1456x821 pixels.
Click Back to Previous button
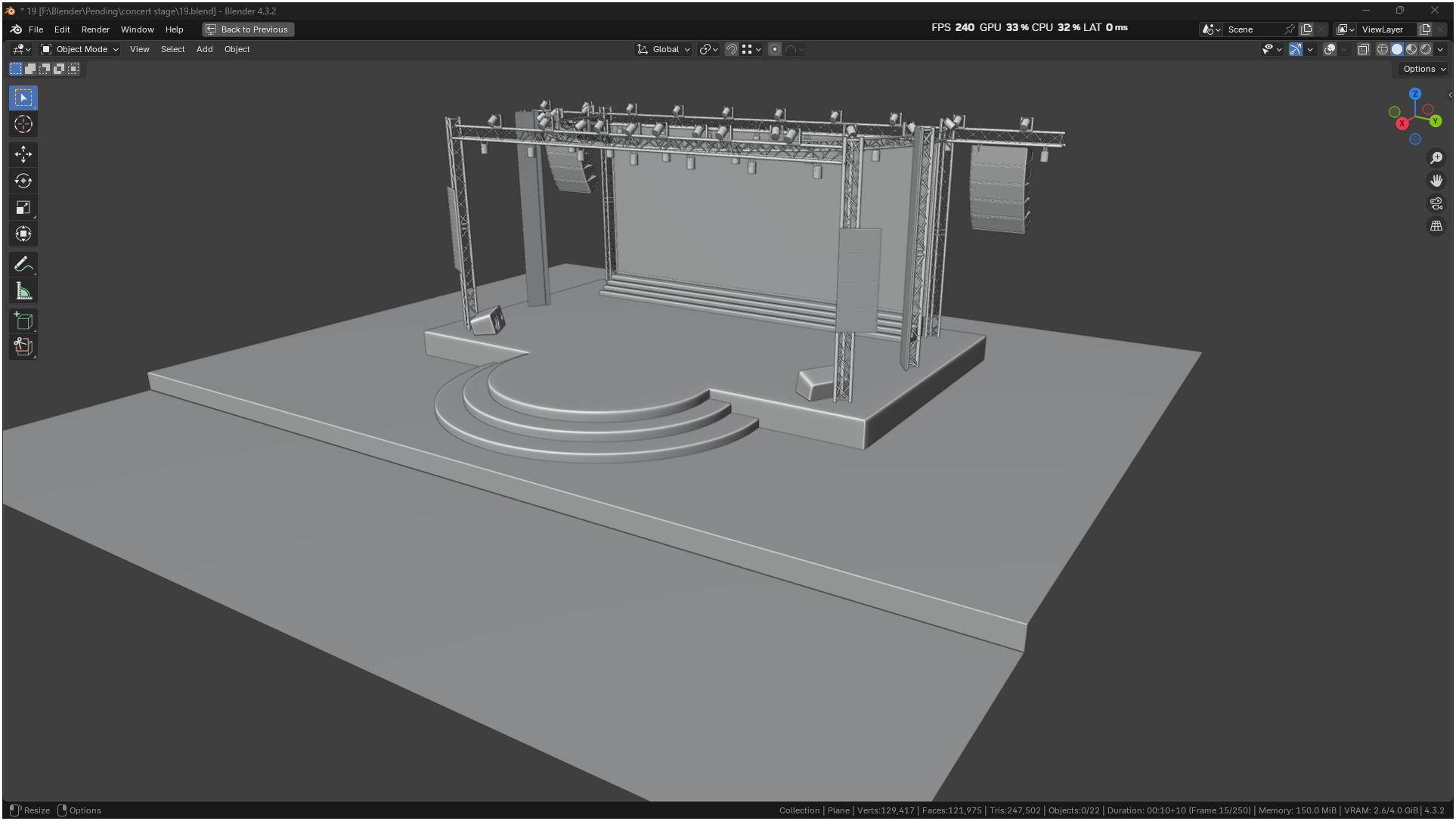(248, 29)
